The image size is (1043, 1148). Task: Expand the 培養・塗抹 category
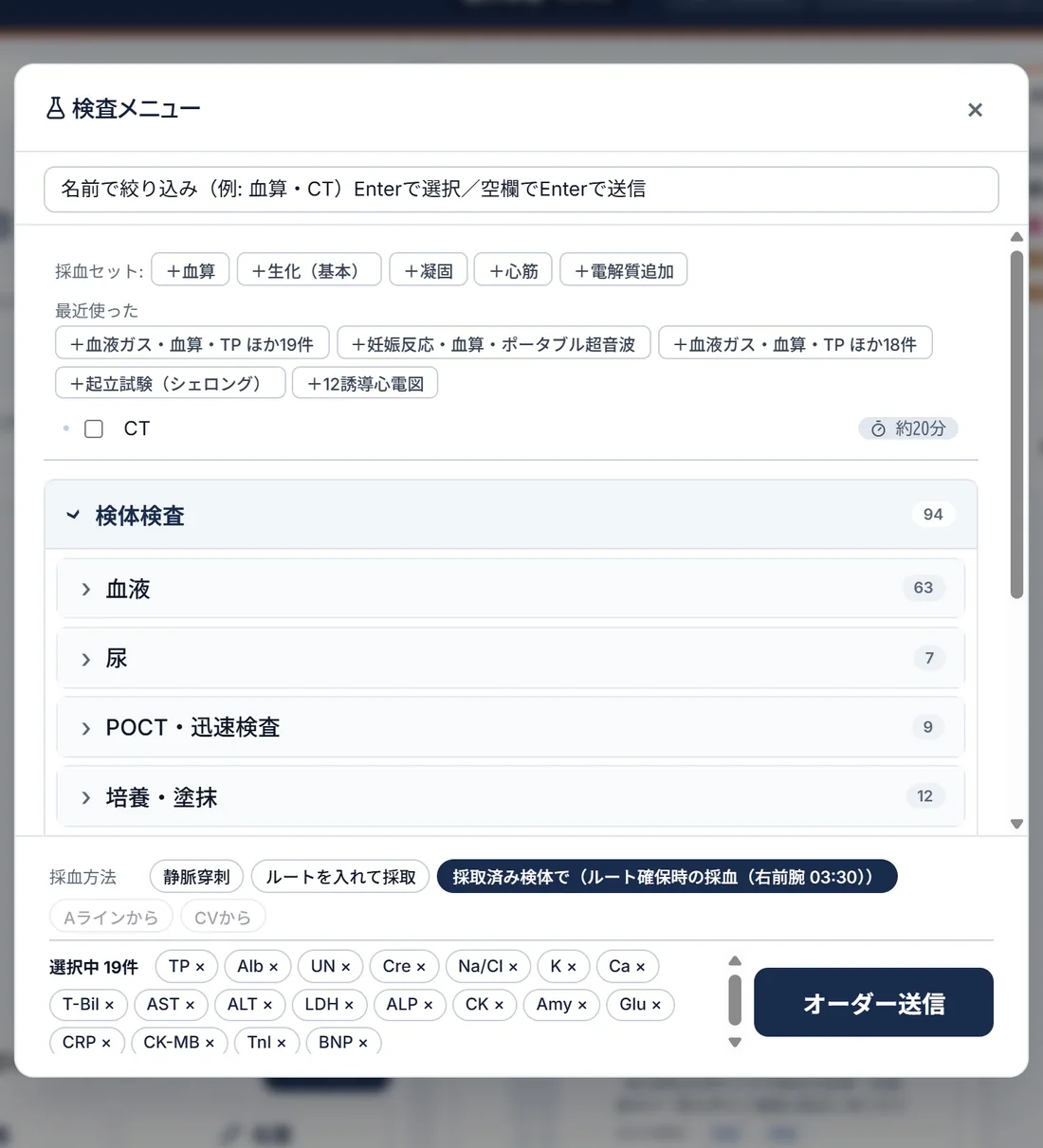click(x=511, y=796)
